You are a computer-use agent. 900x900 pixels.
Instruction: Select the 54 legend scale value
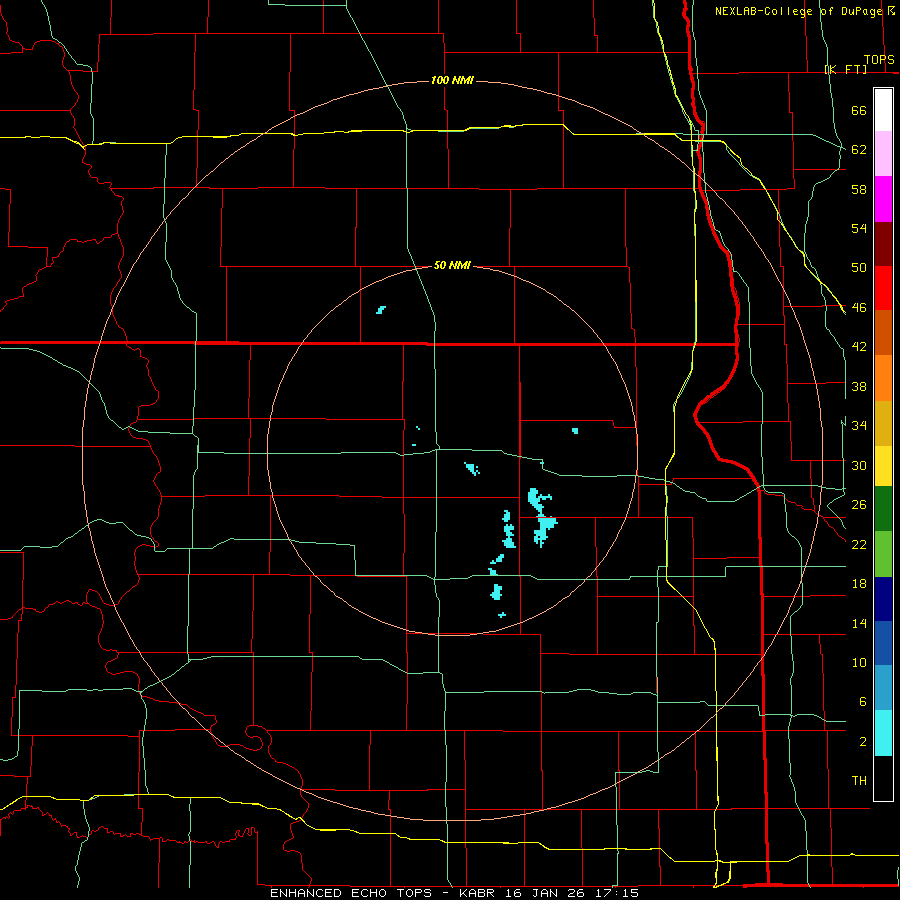point(859,228)
